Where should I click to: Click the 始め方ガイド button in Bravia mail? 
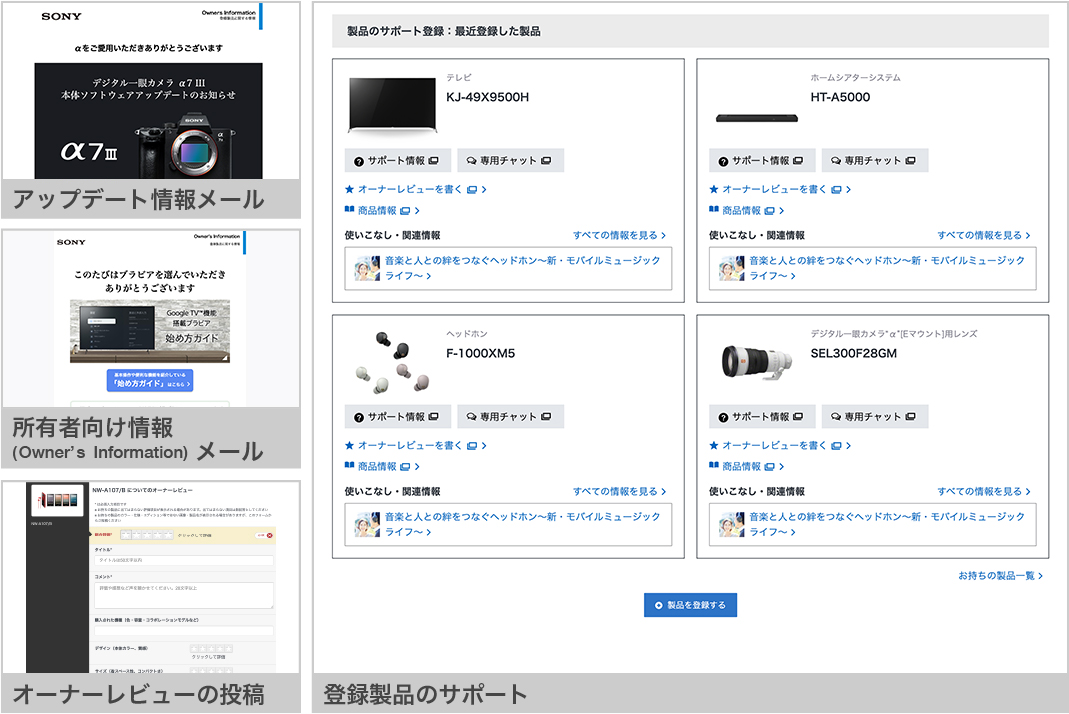pyautogui.click(x=149, y=381)
